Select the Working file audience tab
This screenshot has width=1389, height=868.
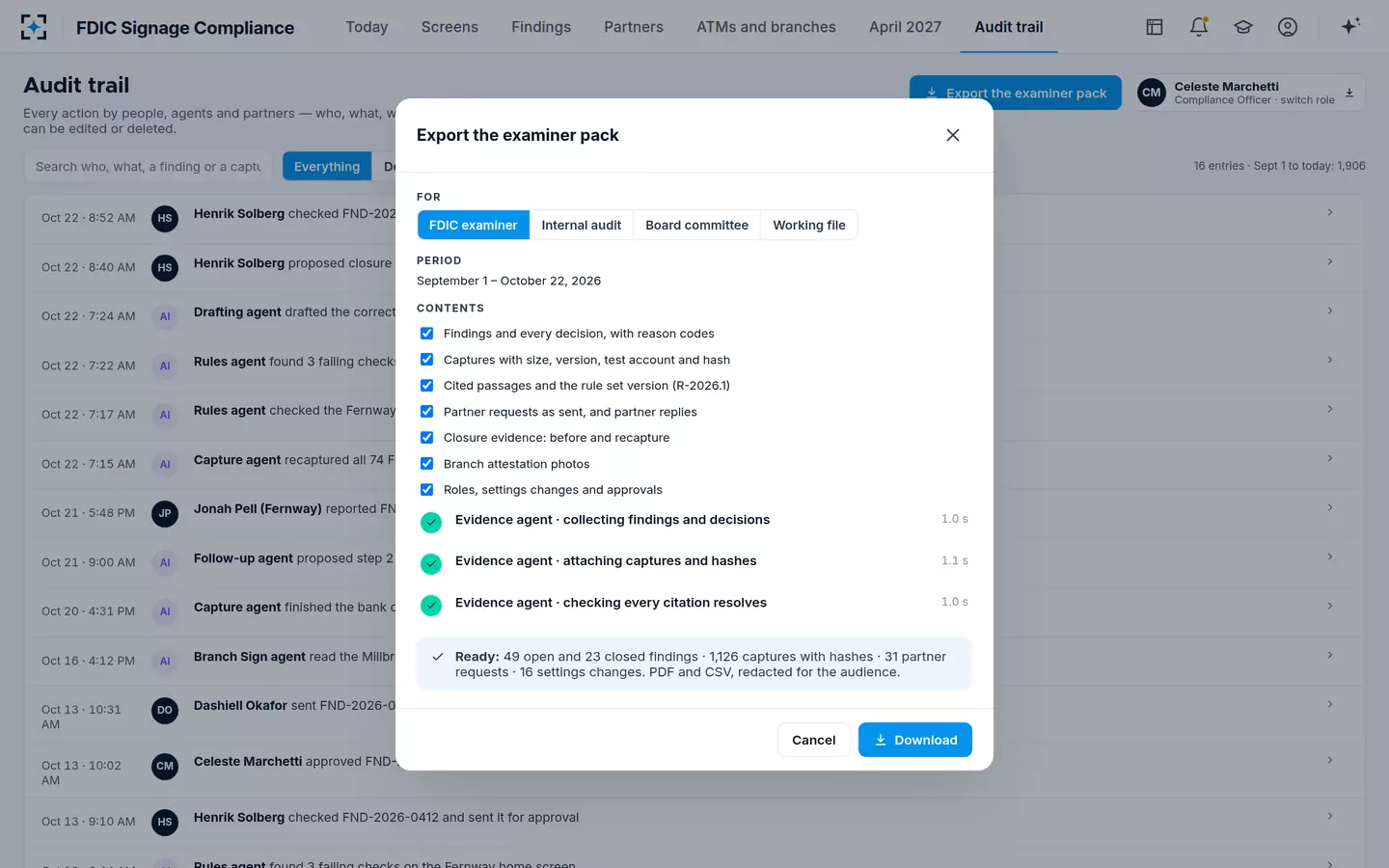(x=809, y=225)
